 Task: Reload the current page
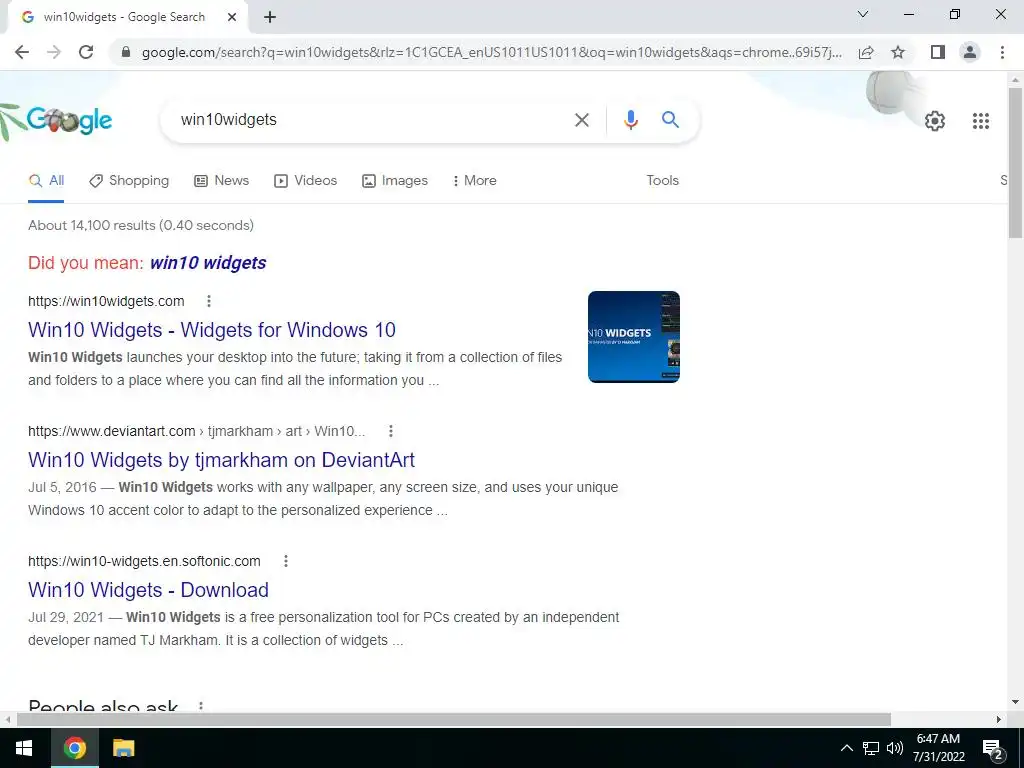coord(86,52)
